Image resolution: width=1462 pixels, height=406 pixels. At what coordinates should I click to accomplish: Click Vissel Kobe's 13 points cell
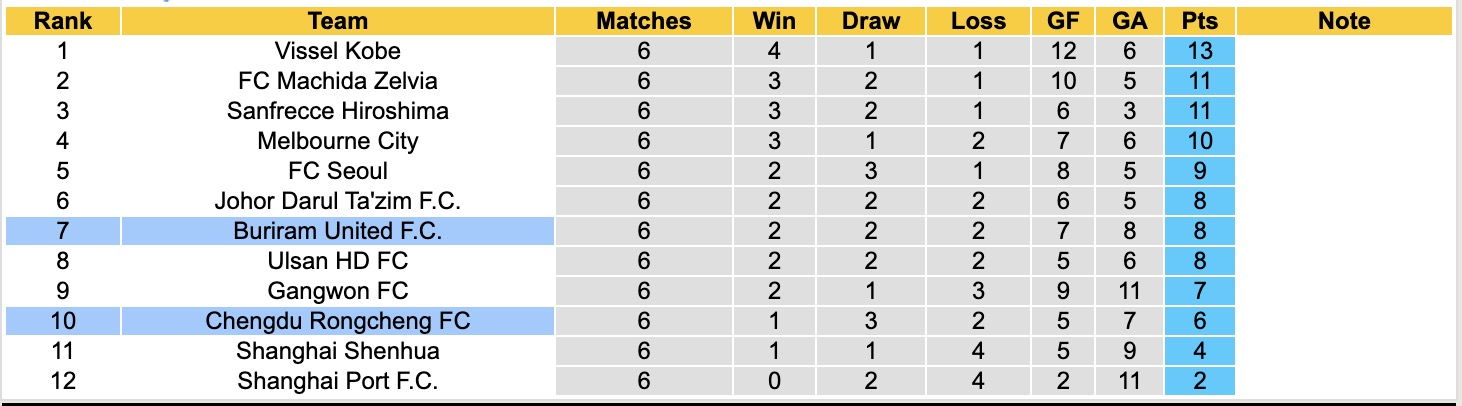pos(1199,51)
